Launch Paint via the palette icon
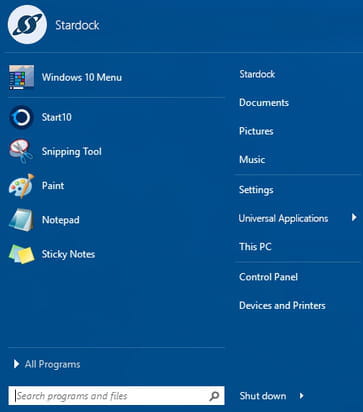Viewport: 363px width, 412px height. coord(21,186)
